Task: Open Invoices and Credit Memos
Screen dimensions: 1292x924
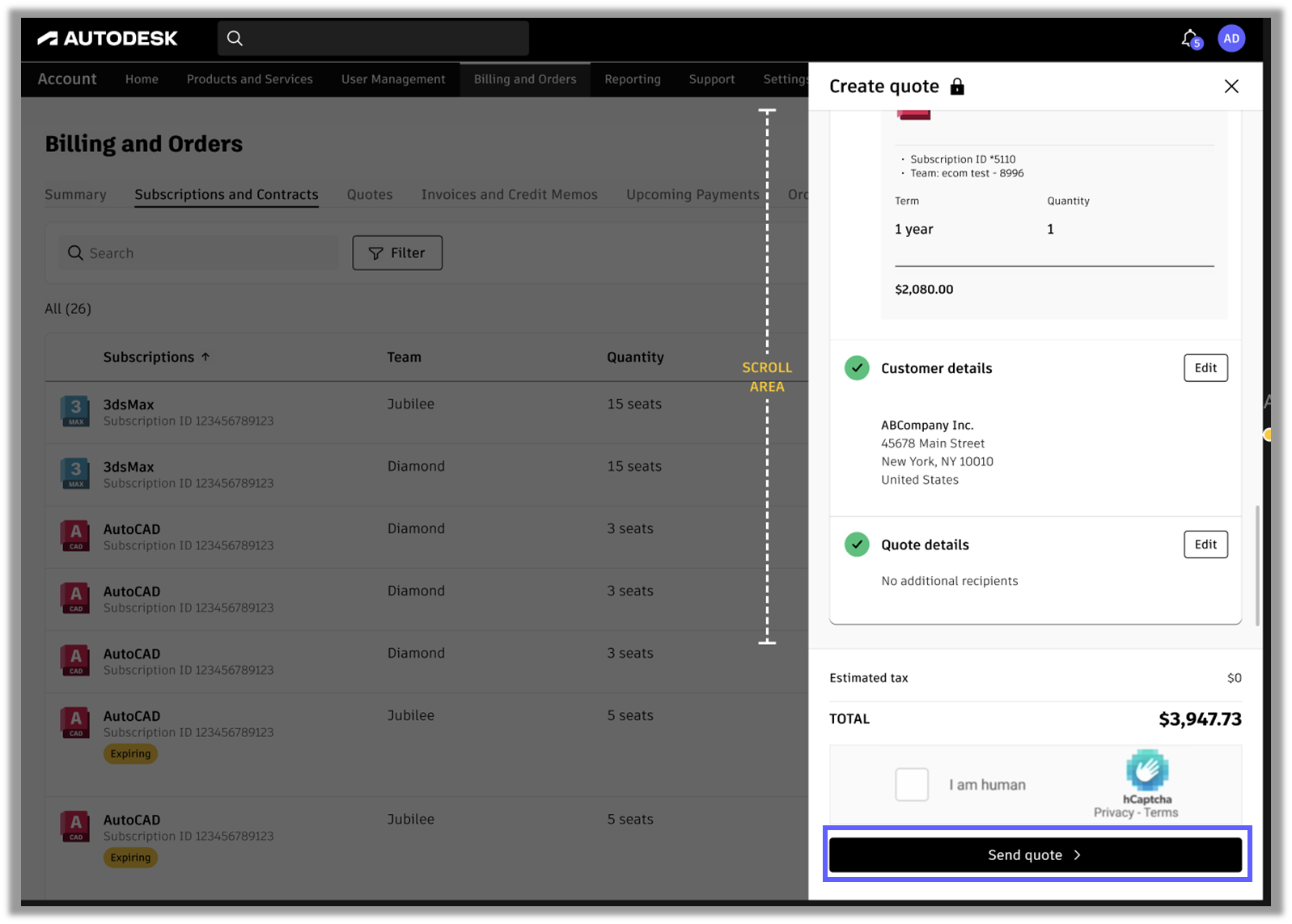Action: tap(510, 194)
